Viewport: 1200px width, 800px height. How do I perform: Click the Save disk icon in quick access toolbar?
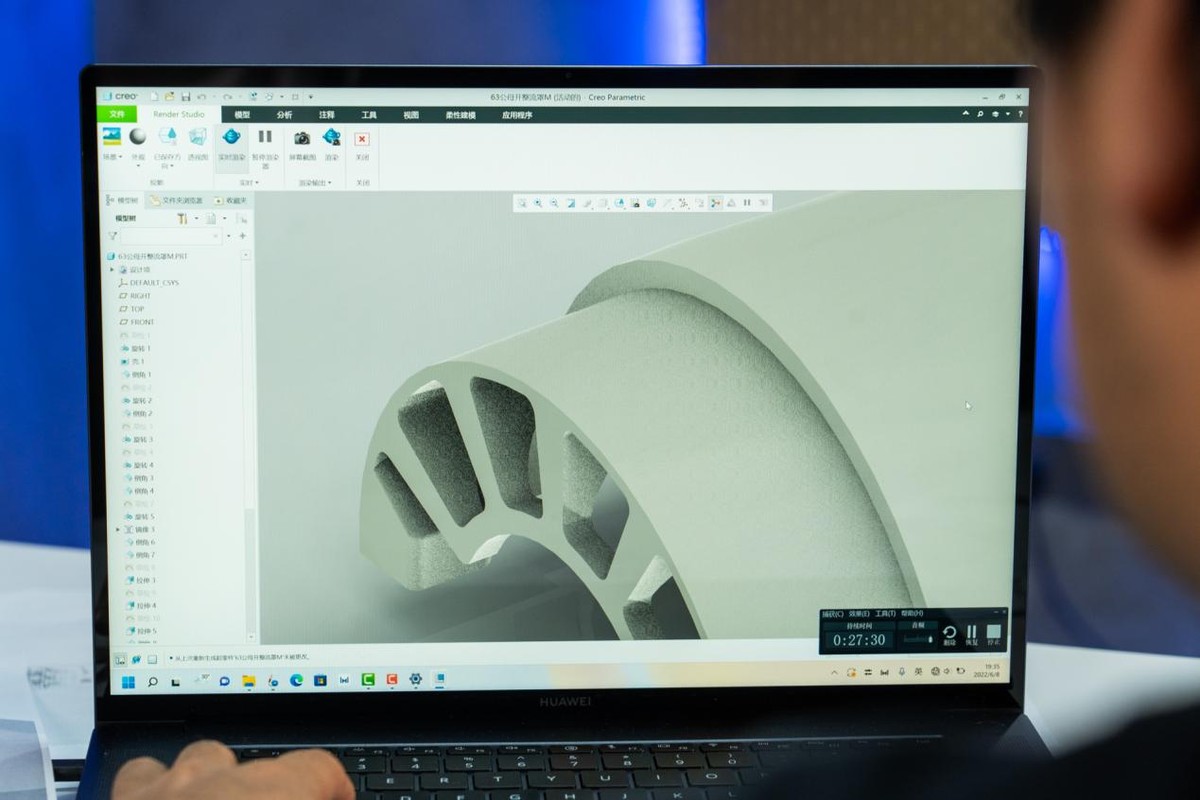click(185, 96)
